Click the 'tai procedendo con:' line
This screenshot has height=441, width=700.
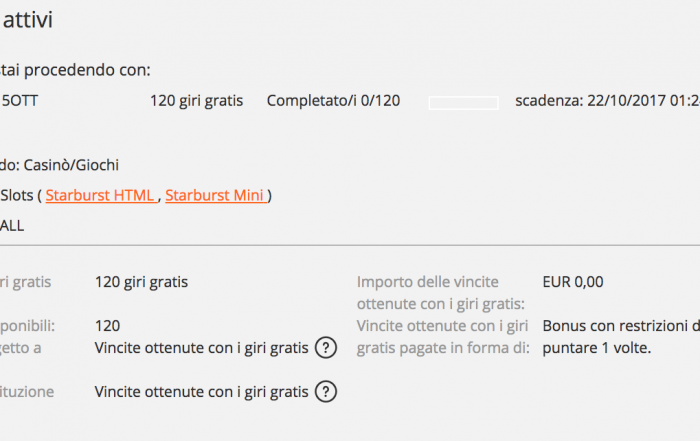(76, 70)
